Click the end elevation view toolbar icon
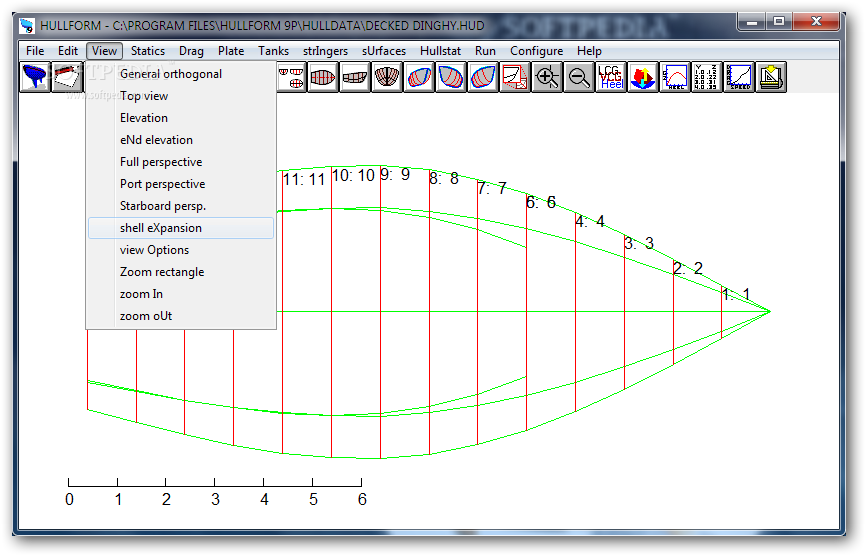The width and height of the screenshot is (866, 556). [387, 77]
